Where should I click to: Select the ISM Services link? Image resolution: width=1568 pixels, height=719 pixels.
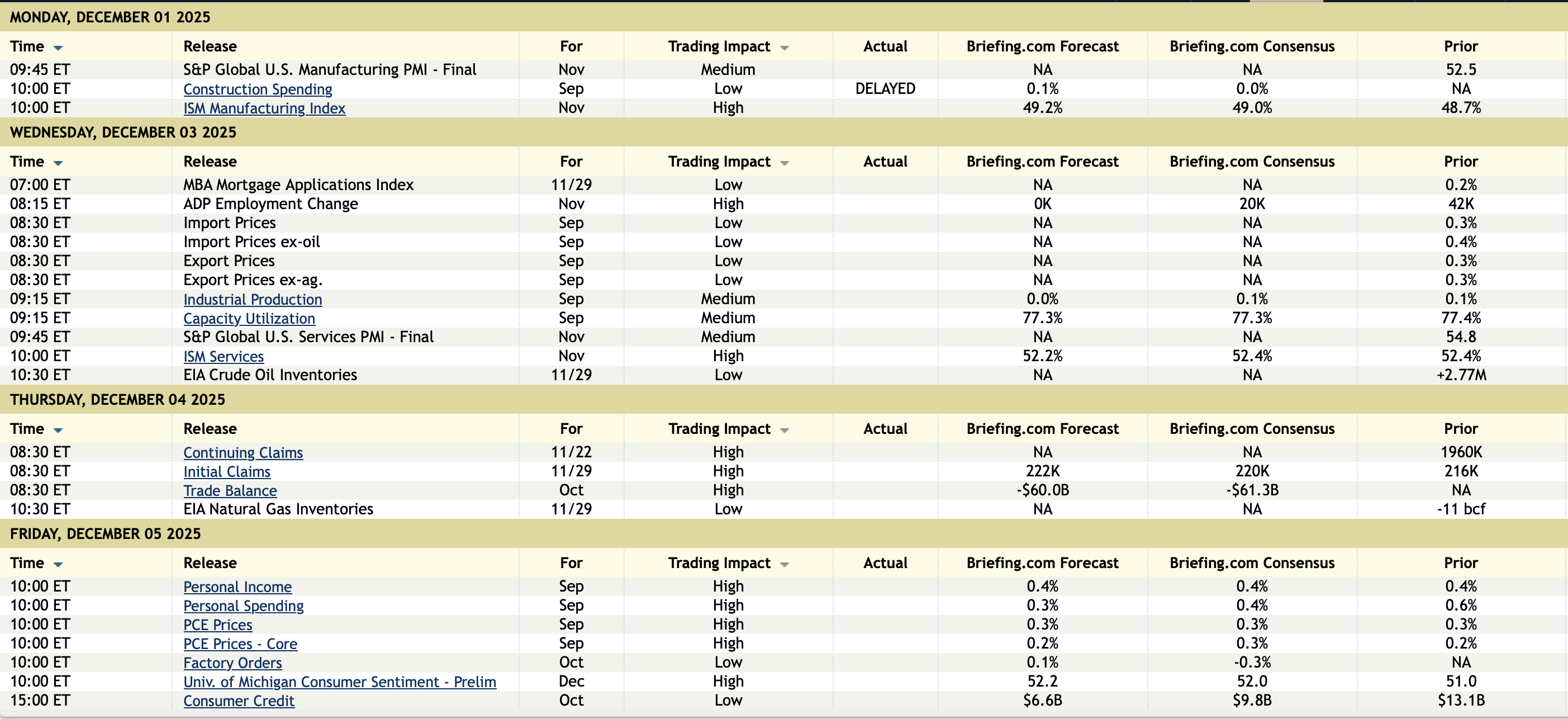(224, 356)
